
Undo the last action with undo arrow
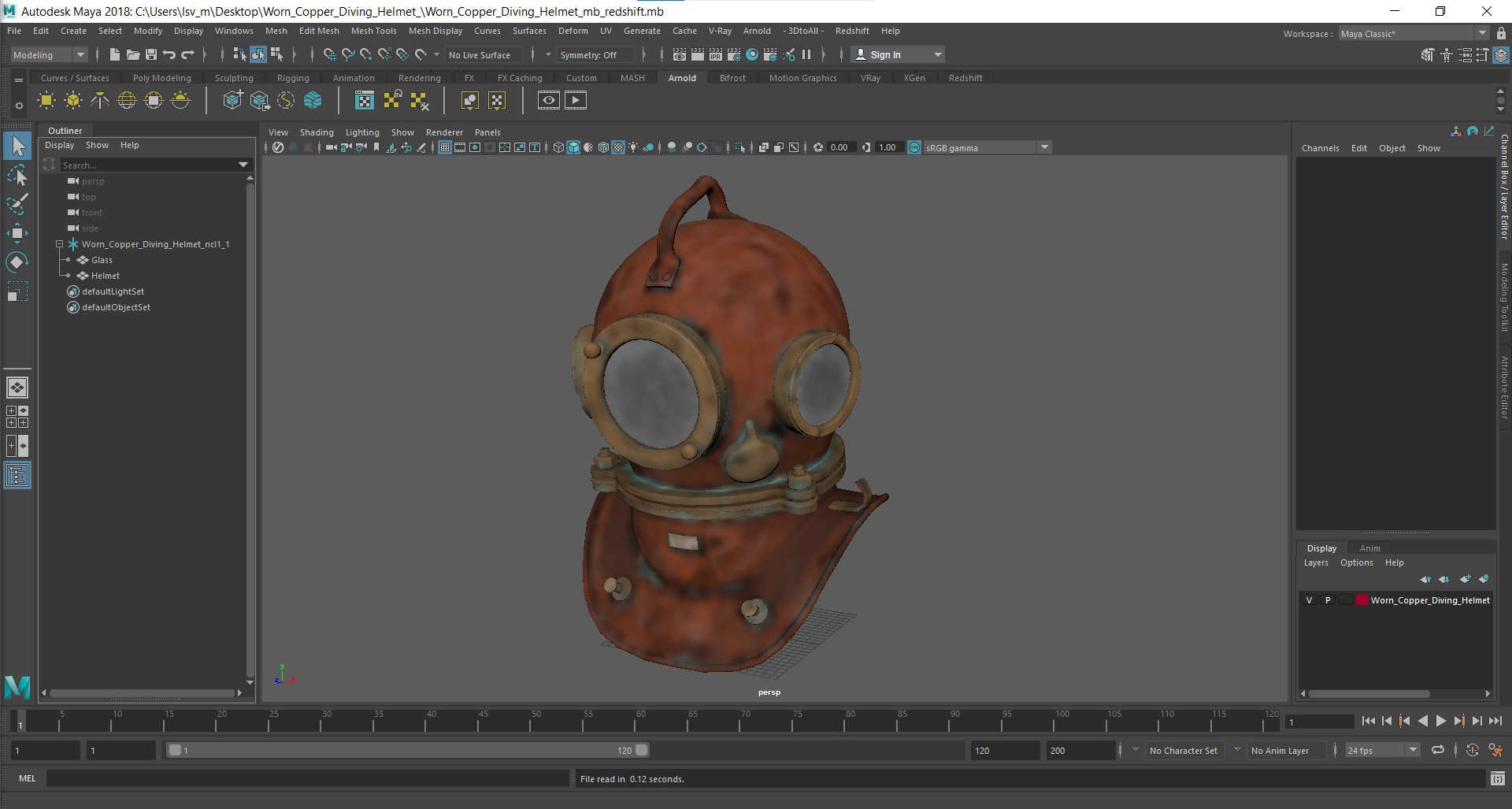coord(169,54)
